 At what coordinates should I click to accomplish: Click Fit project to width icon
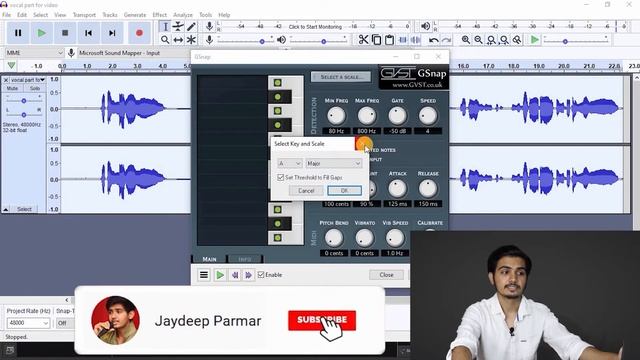504,40
